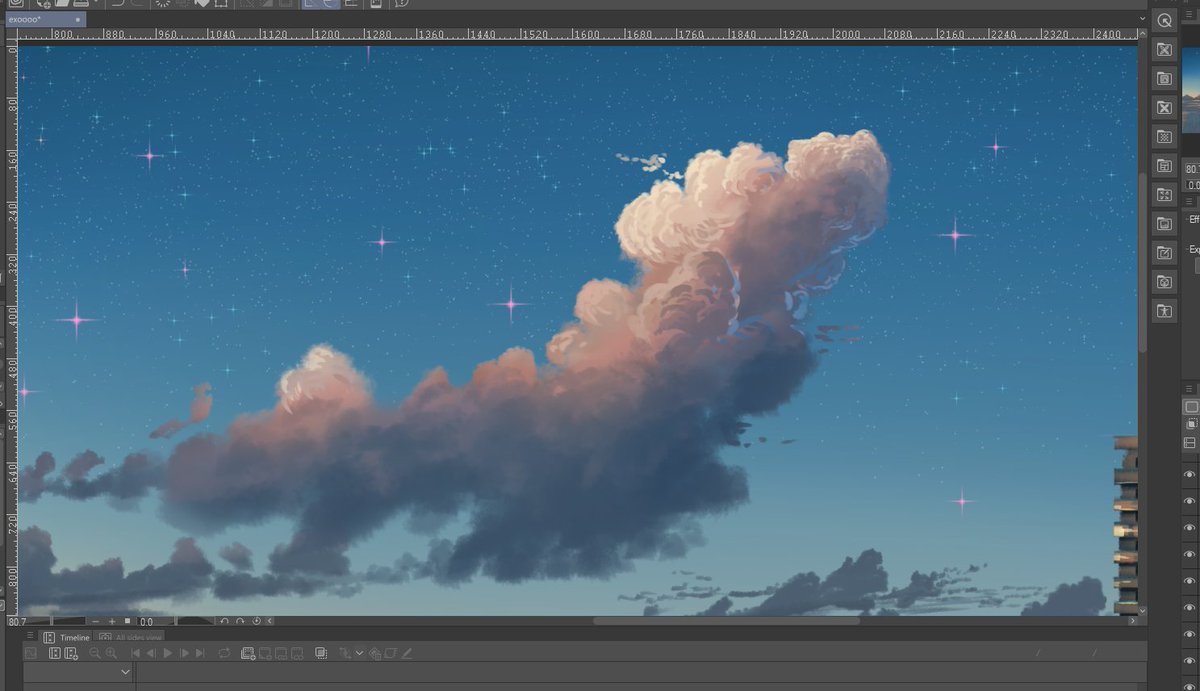Viewport: 1200px width, 691px height.
Task: Undo the last action via the navigator undo arrow
Action: pyautogui.click(x=225, y=621)
